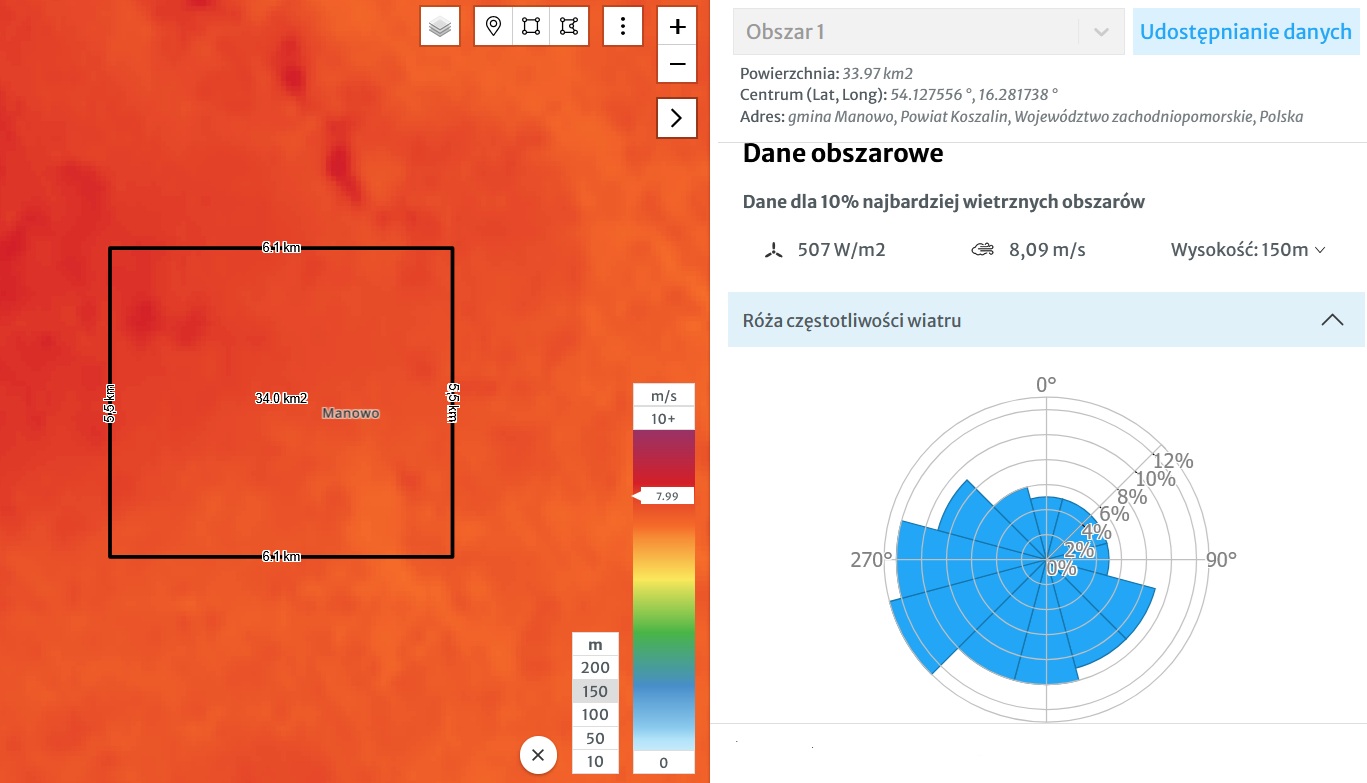Select 50 m height option
This screenshot has height=783, width=1367.
[x=595, y=739]
